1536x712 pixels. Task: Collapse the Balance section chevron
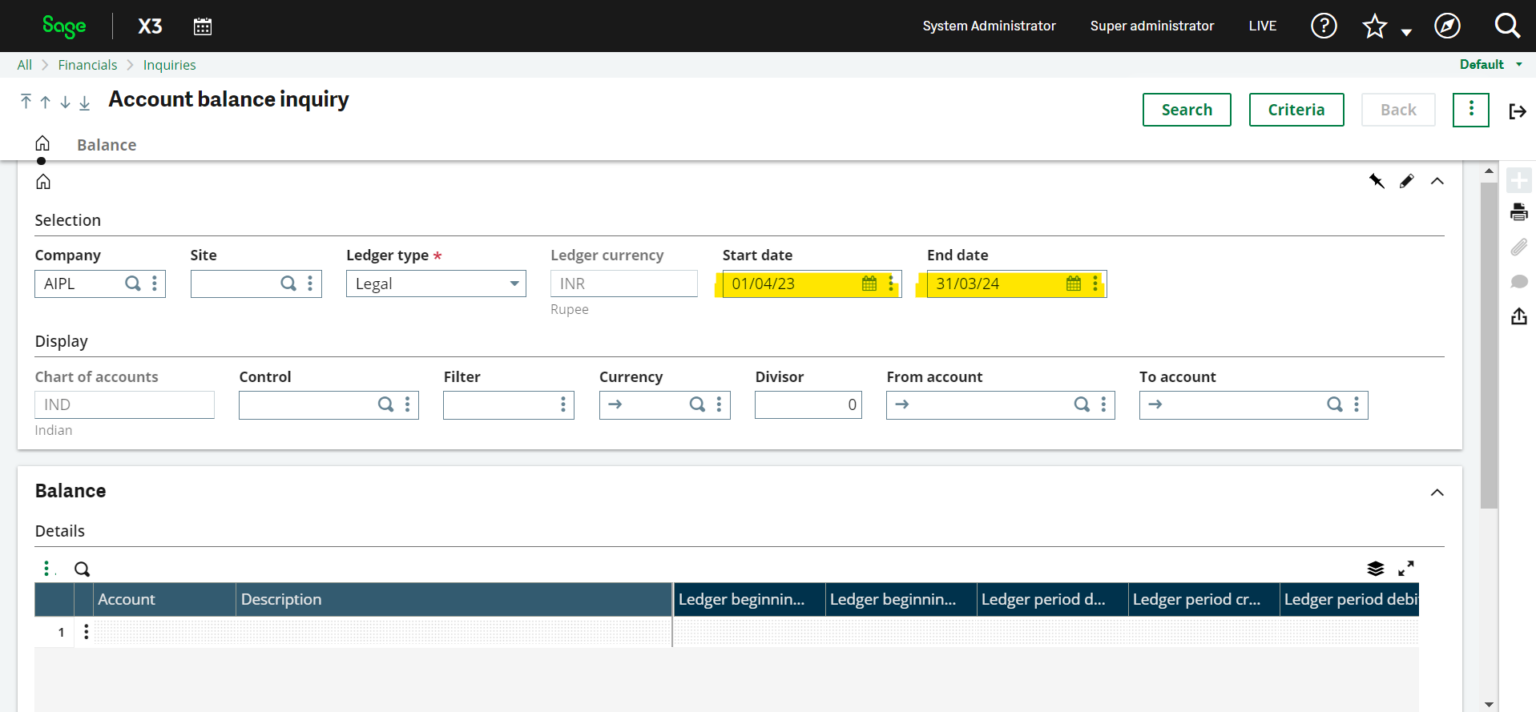1437,491
